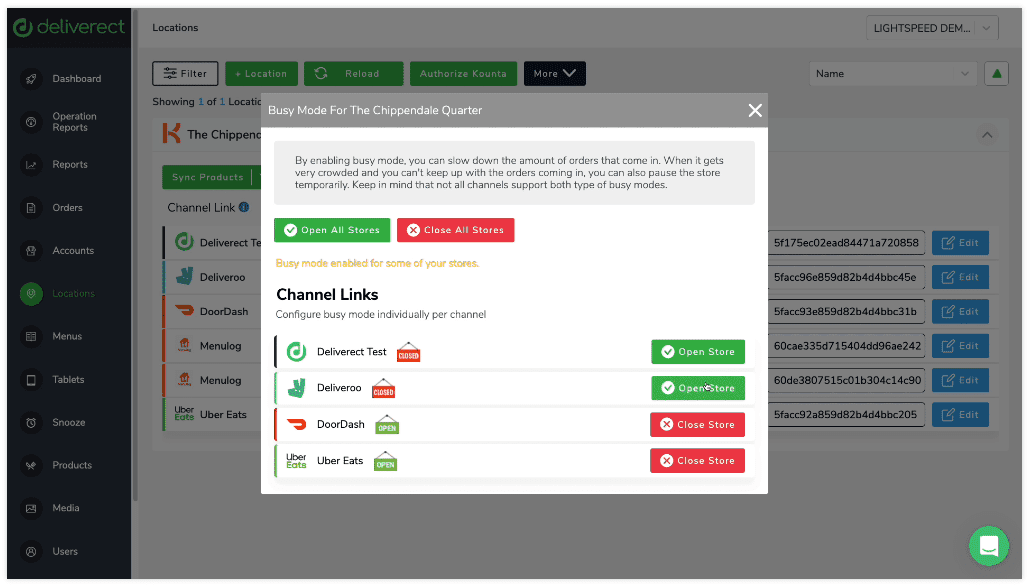
Task: Open the Name sort dropdown
Action: point(892,74)
